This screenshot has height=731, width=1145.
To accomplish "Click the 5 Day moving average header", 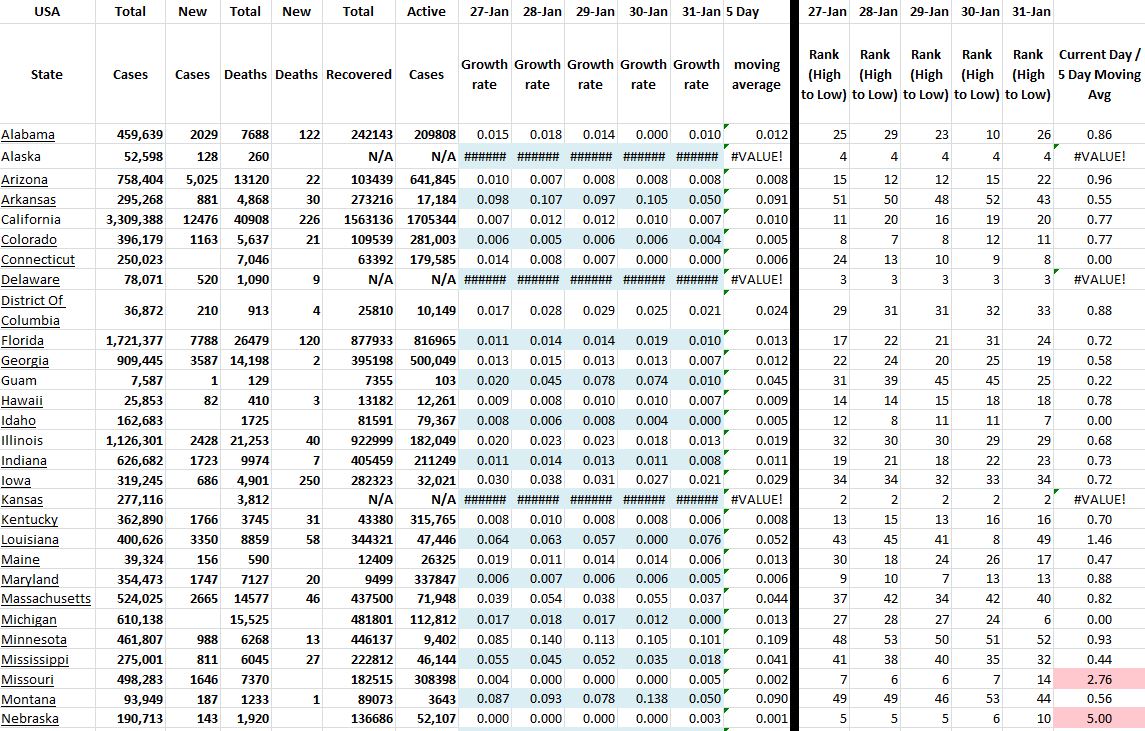I will pos(756,74).
